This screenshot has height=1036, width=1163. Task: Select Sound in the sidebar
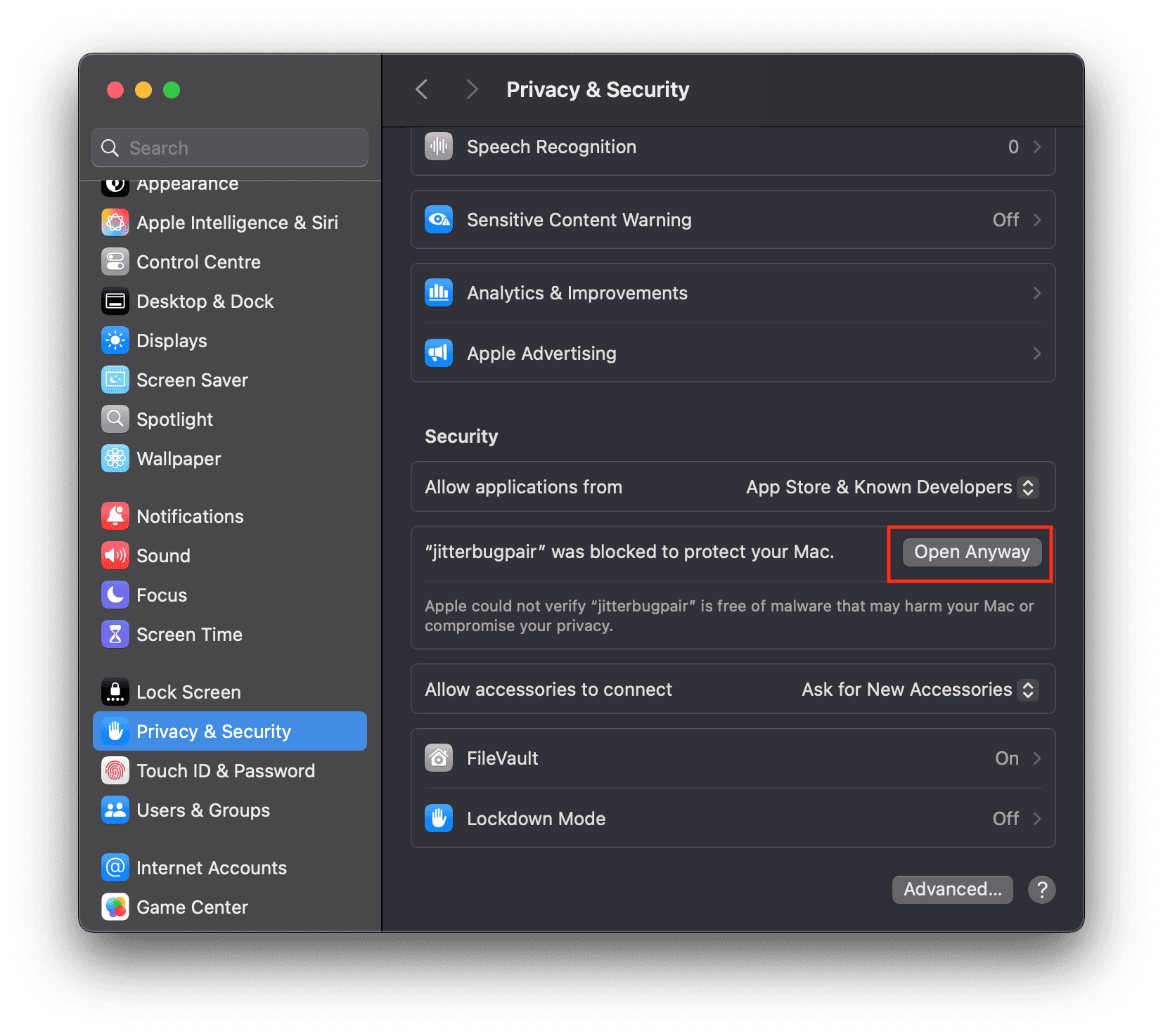(x=163, y=556)
